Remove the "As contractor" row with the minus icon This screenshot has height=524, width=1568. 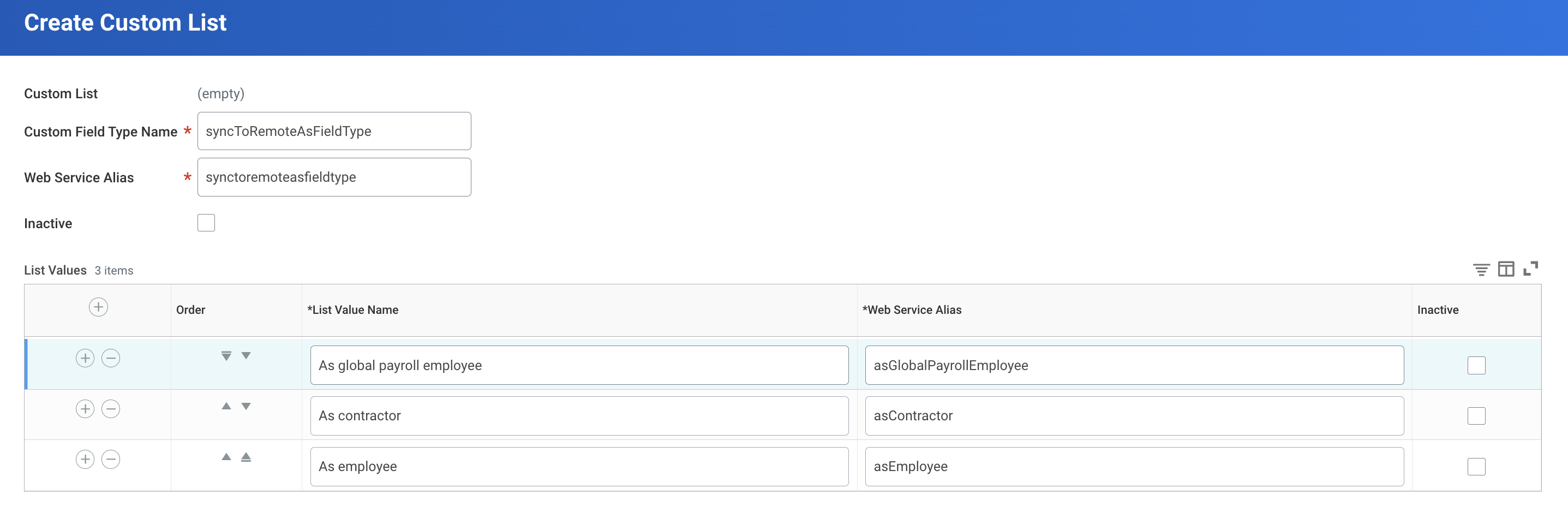[110, 408]
